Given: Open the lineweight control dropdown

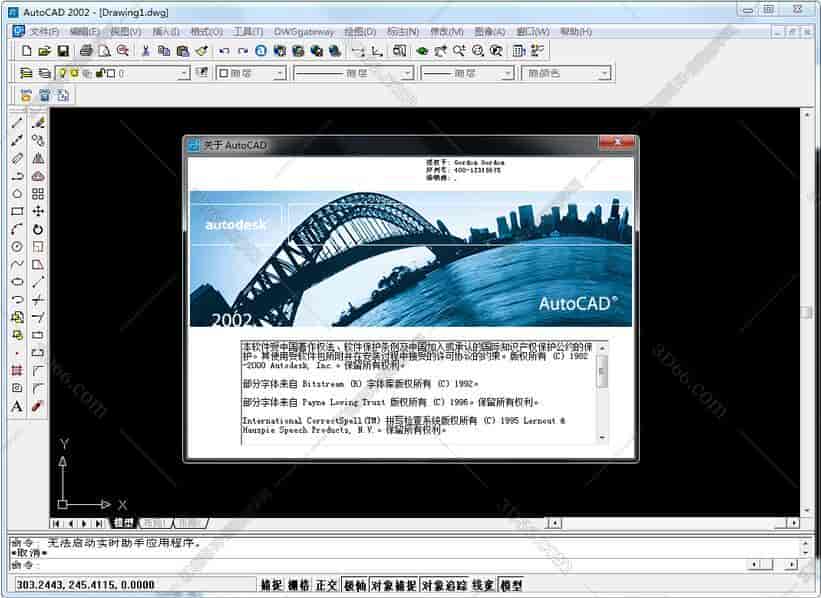Looking at the screenshot, I should pyautogui.click(x=507, y=71).
